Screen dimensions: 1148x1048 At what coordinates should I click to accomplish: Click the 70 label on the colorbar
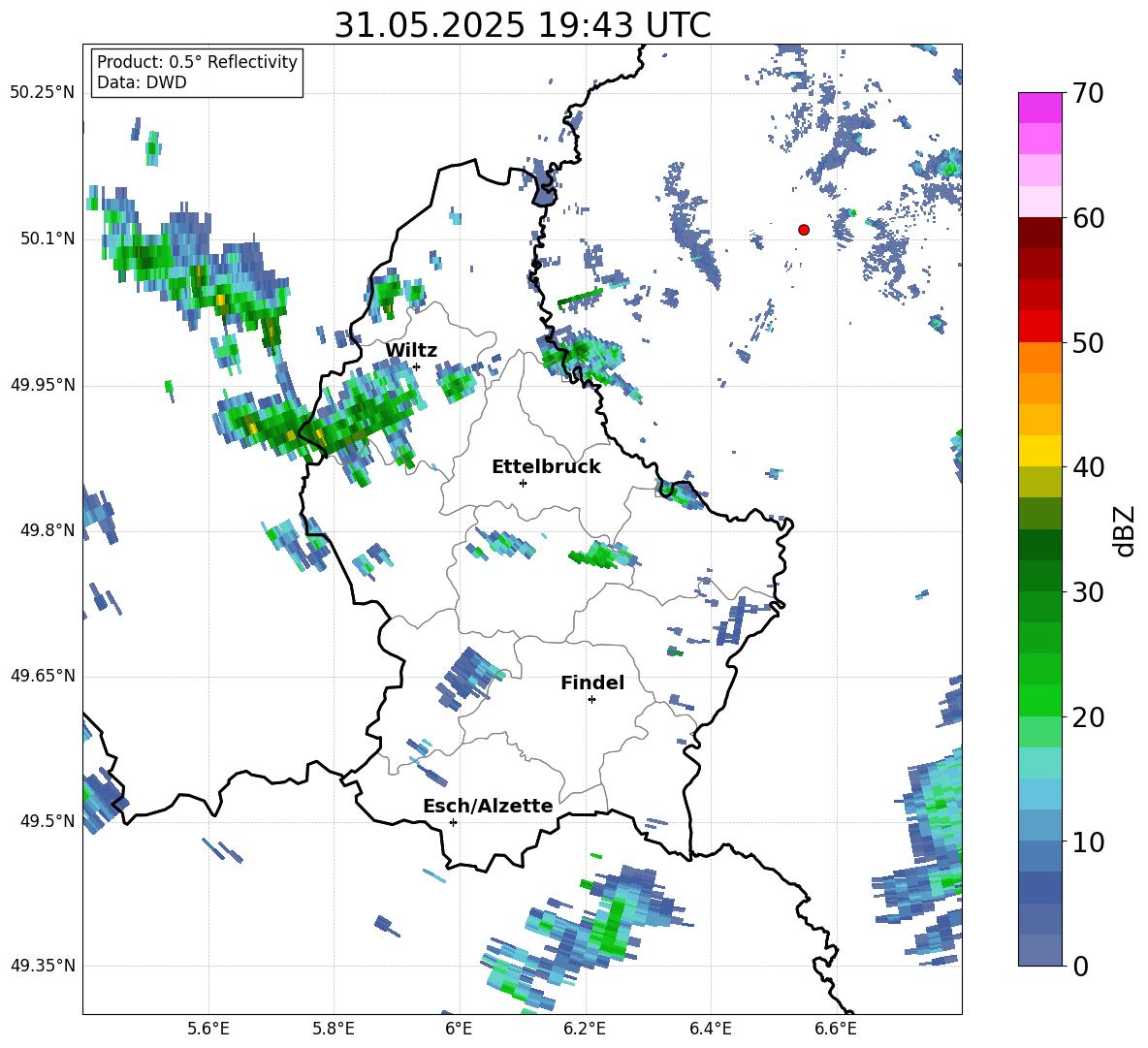[x=1087, y=93]
